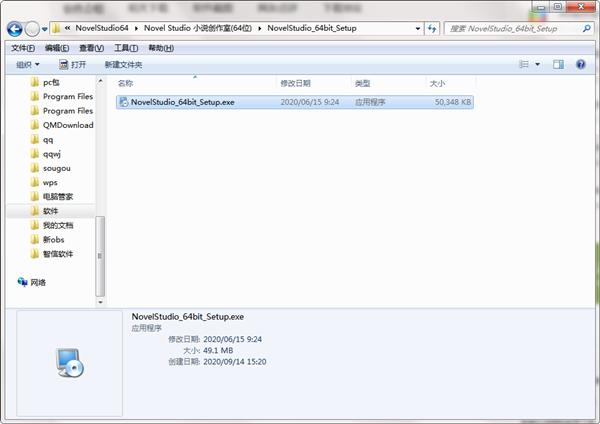This screenshot has height=424, width=600.
Task: Select the first Program Files folder
Action: coord(68,96)
